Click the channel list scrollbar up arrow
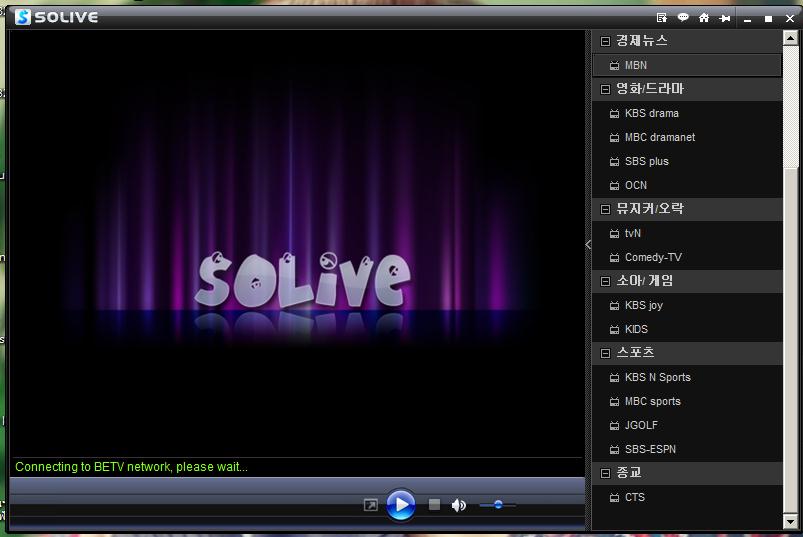This screenshot has width=803, height=537. pos(791,38)
